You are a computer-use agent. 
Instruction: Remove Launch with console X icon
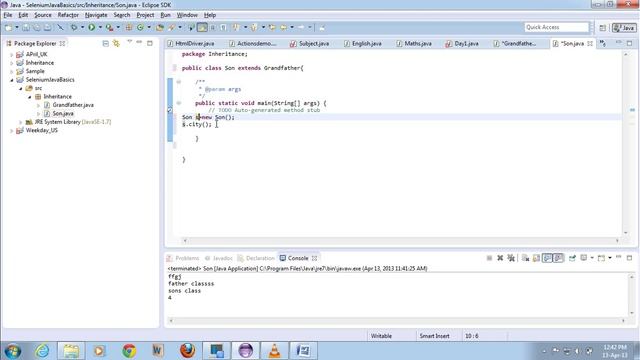click(x=500, y=258)
